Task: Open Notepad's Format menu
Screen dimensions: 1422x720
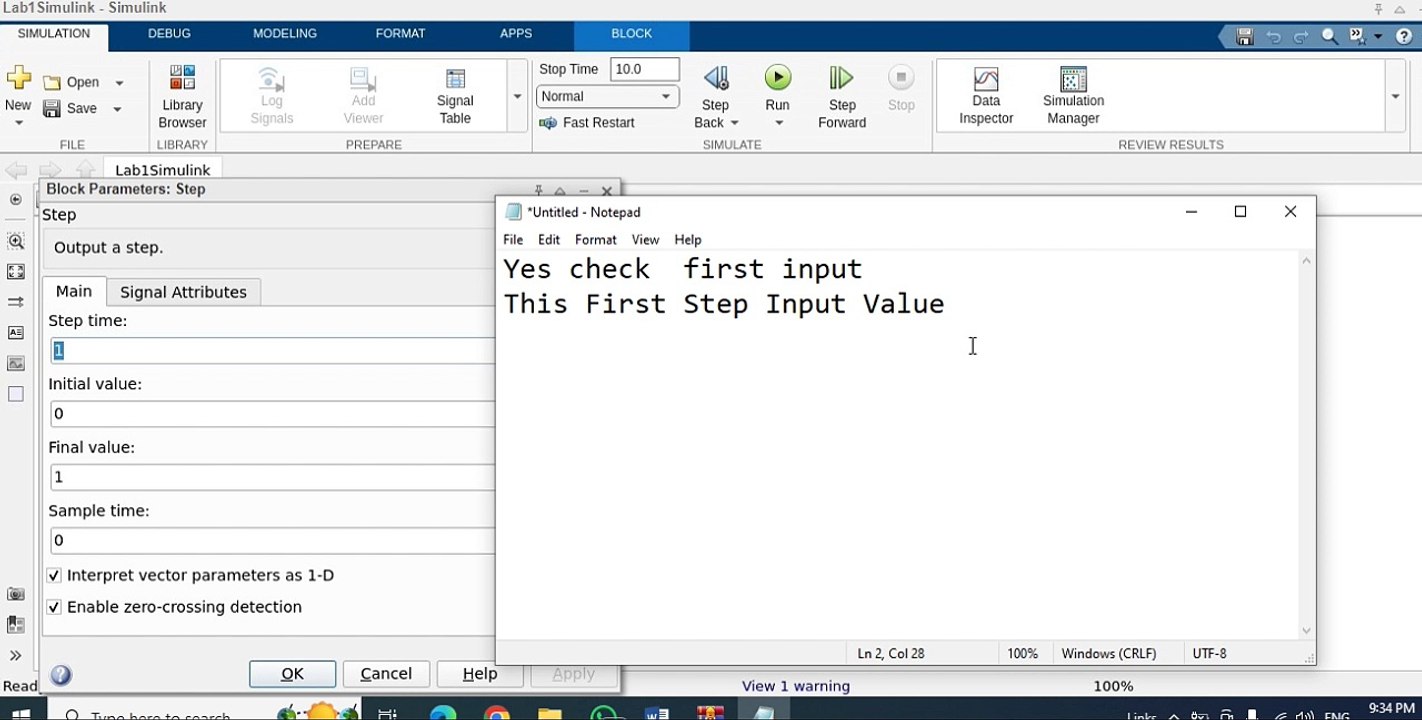Action: 596,240
